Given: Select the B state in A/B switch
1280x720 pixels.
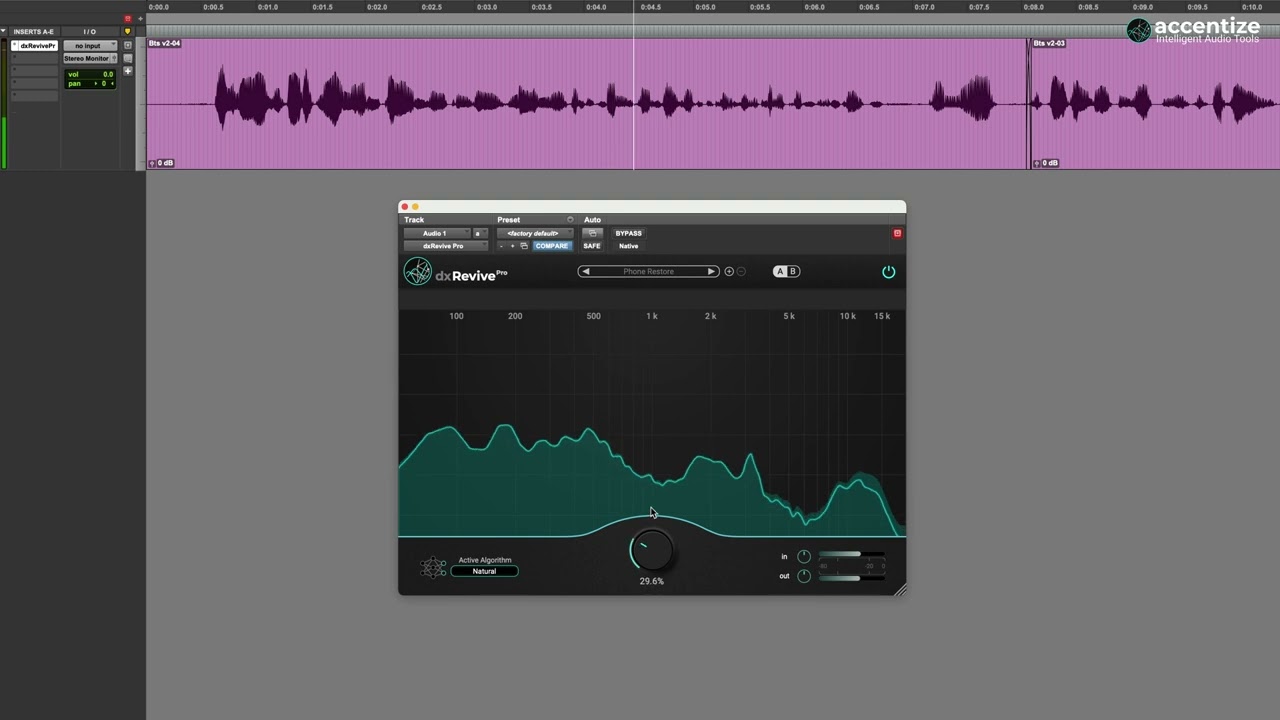Looking at the screenshot, I should click(793, 271).
